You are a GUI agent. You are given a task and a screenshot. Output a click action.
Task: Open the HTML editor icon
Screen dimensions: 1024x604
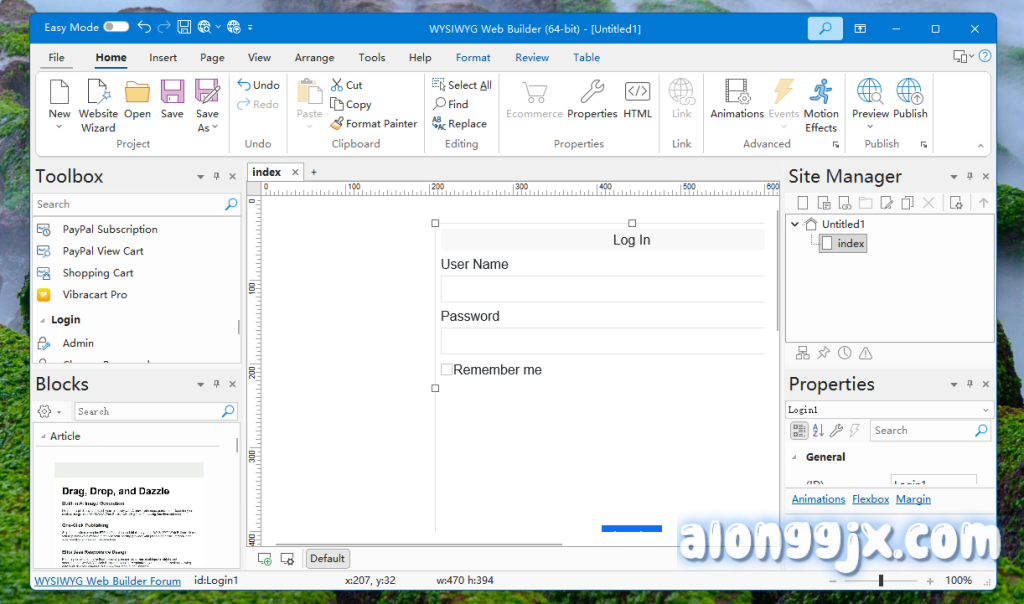point(637,101)
